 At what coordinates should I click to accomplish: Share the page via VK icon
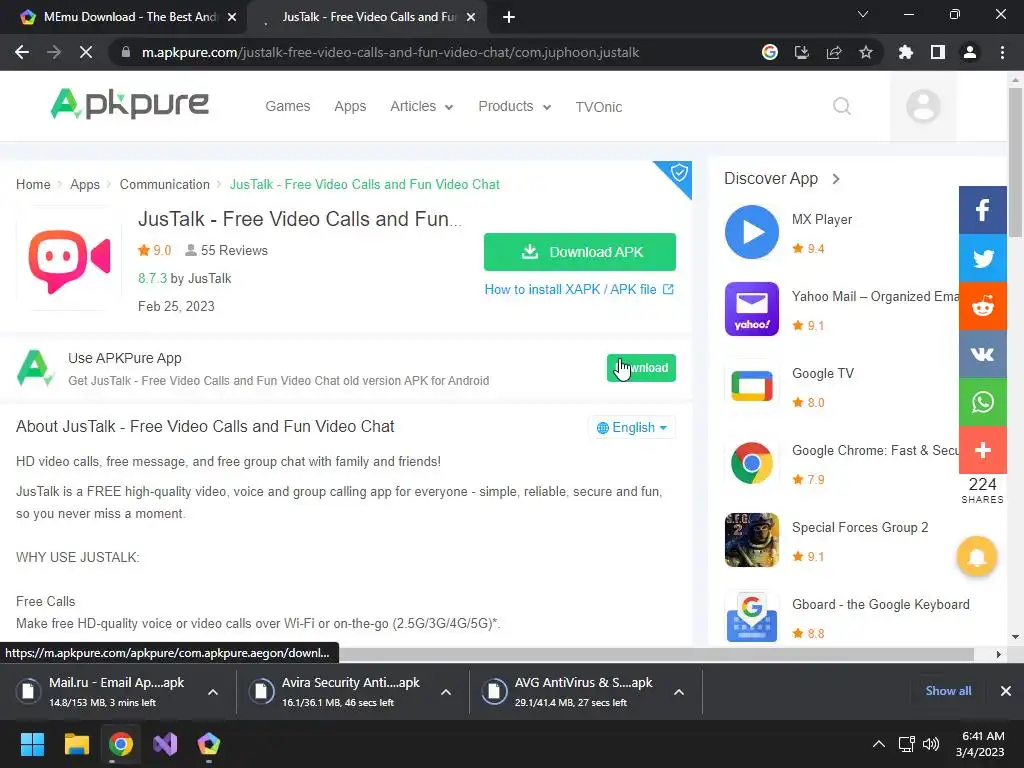pos(982,354)
